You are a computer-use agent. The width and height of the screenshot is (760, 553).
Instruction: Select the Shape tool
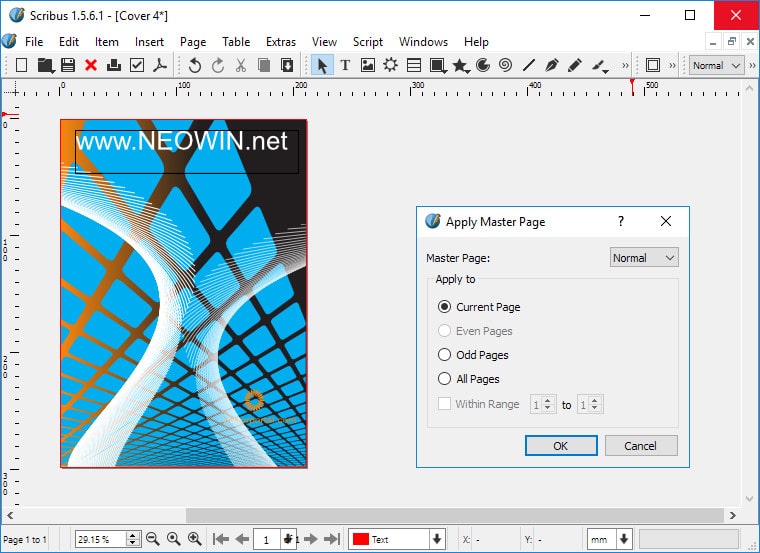[436, 65]
